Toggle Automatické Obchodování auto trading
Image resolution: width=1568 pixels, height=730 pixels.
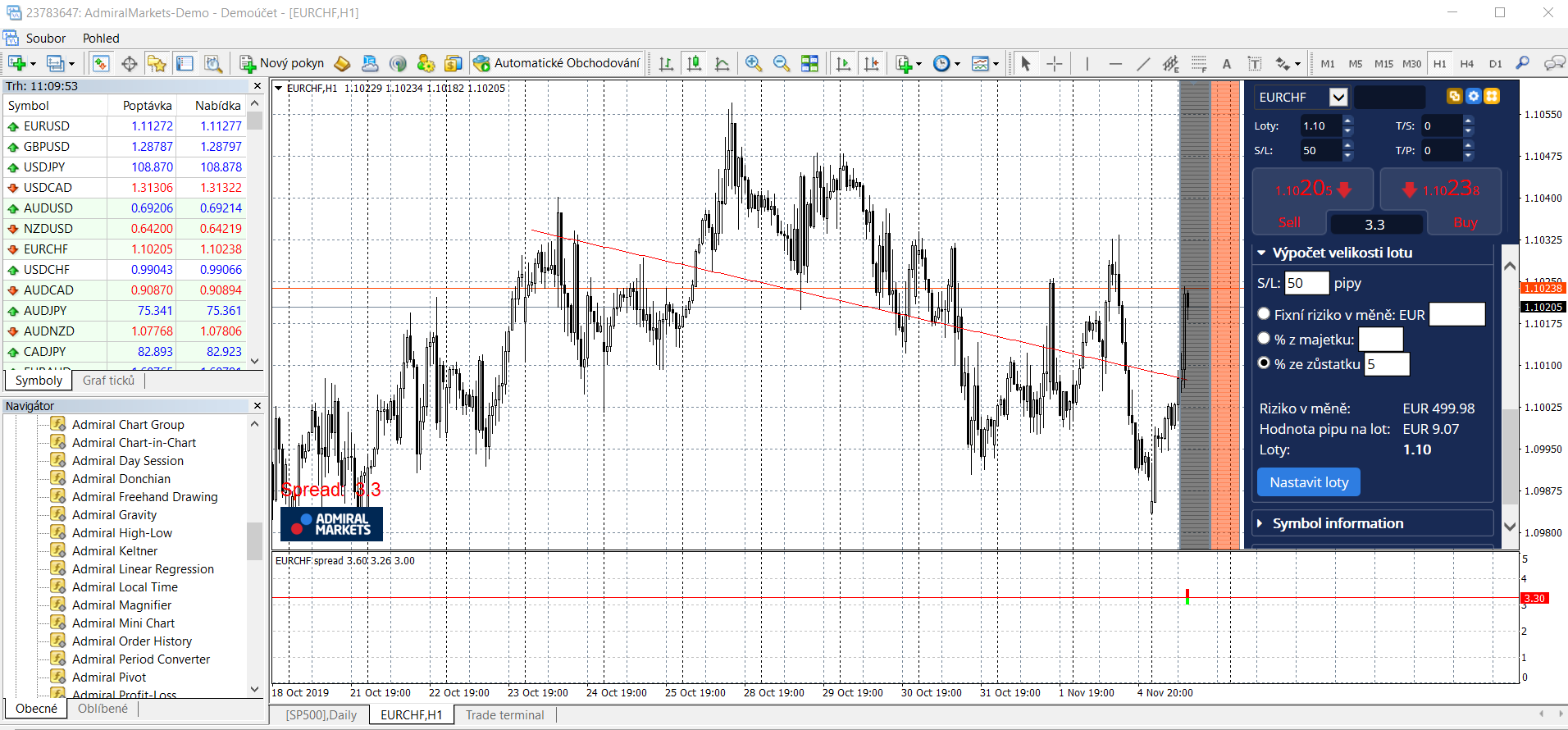click(557, 63)
